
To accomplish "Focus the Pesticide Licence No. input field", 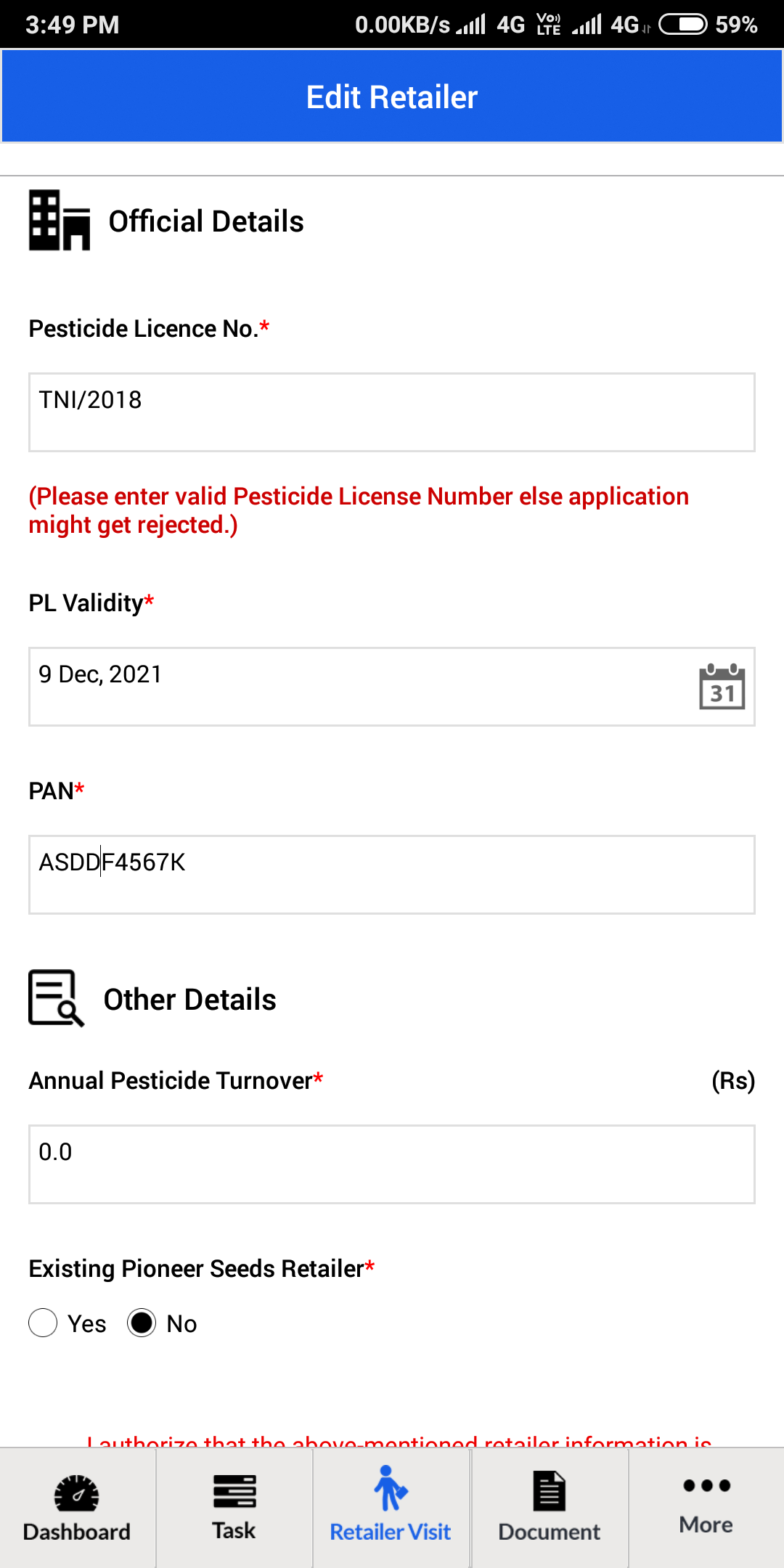I will point(392,412).
